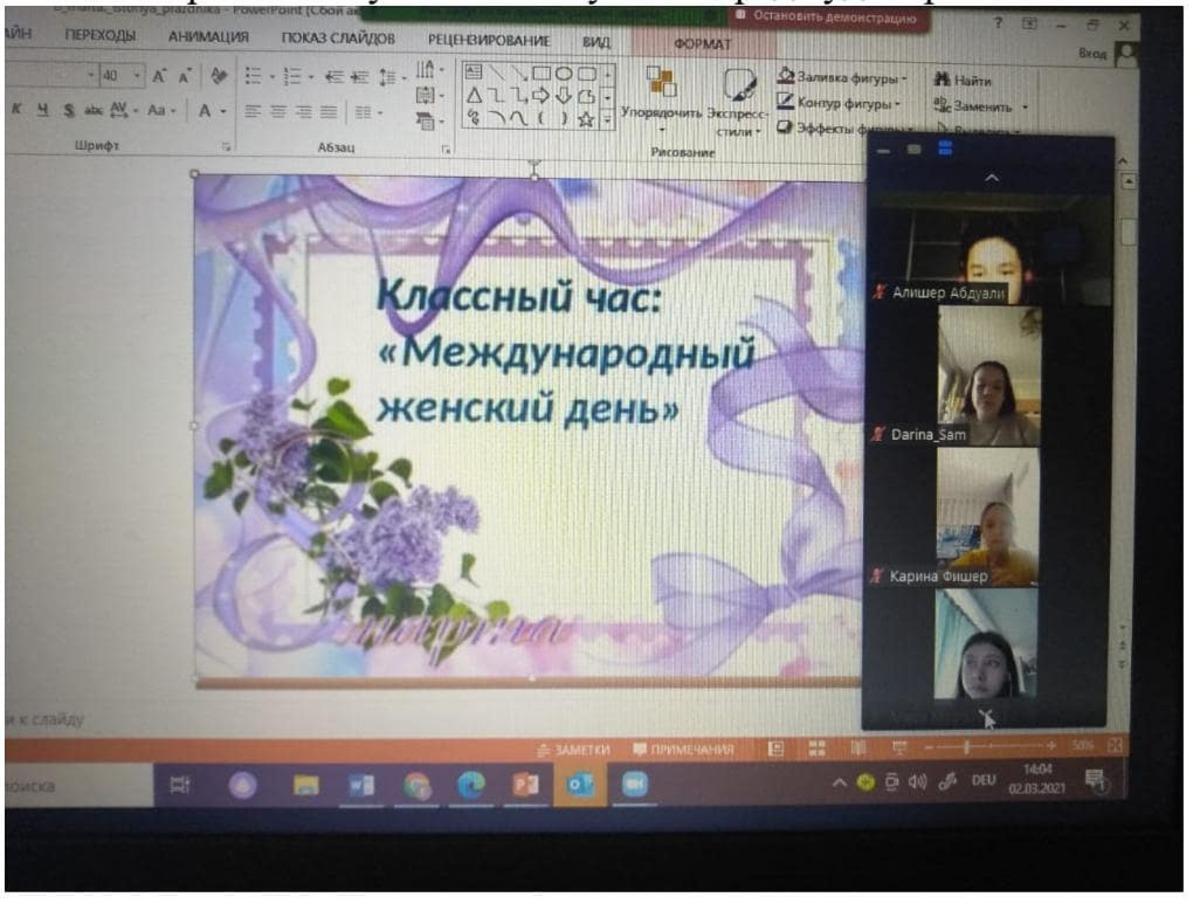Click the Упорядочить arrange icon

tap(659, 88)
